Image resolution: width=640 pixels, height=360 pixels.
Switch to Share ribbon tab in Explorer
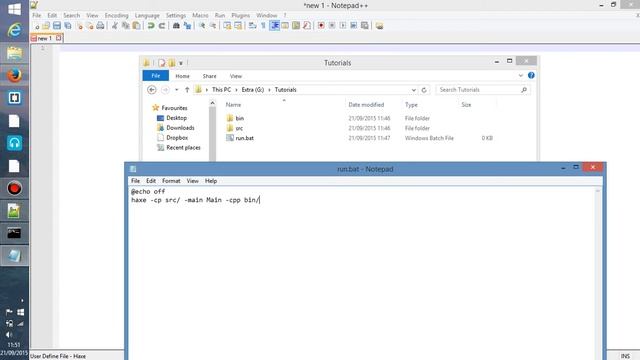pyautogui.click(x=209, y=76)
